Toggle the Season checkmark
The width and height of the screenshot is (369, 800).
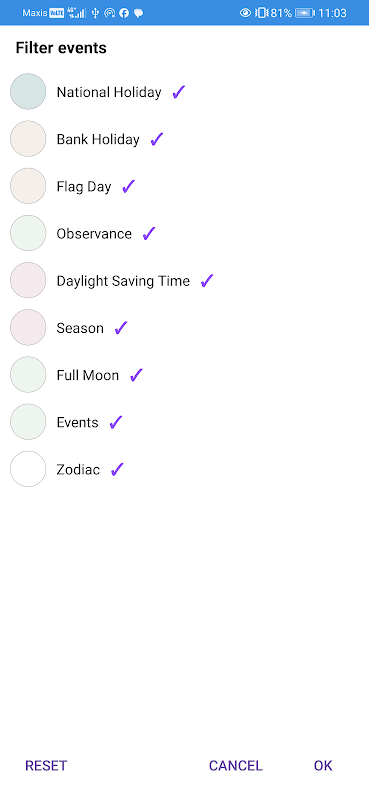point(120,328)
